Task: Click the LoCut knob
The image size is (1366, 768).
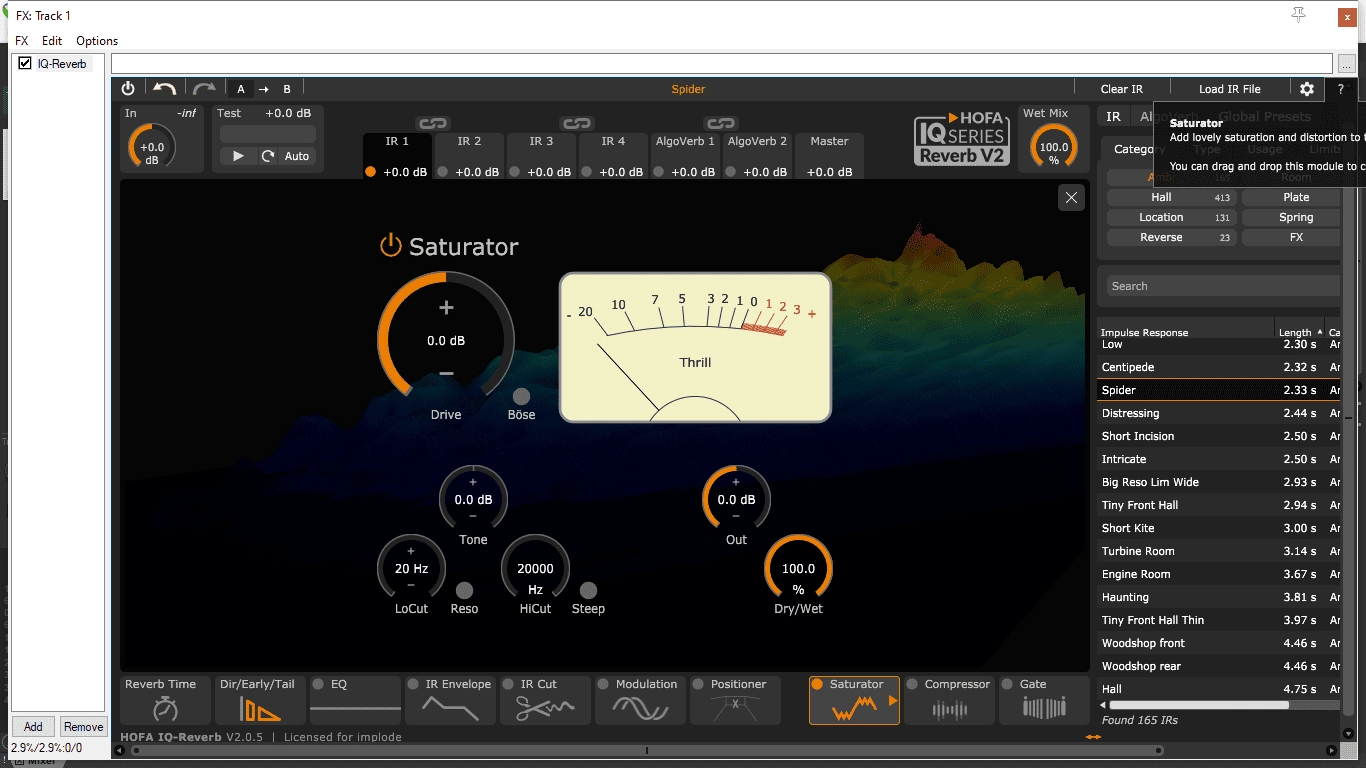Action: click(411, 568)
